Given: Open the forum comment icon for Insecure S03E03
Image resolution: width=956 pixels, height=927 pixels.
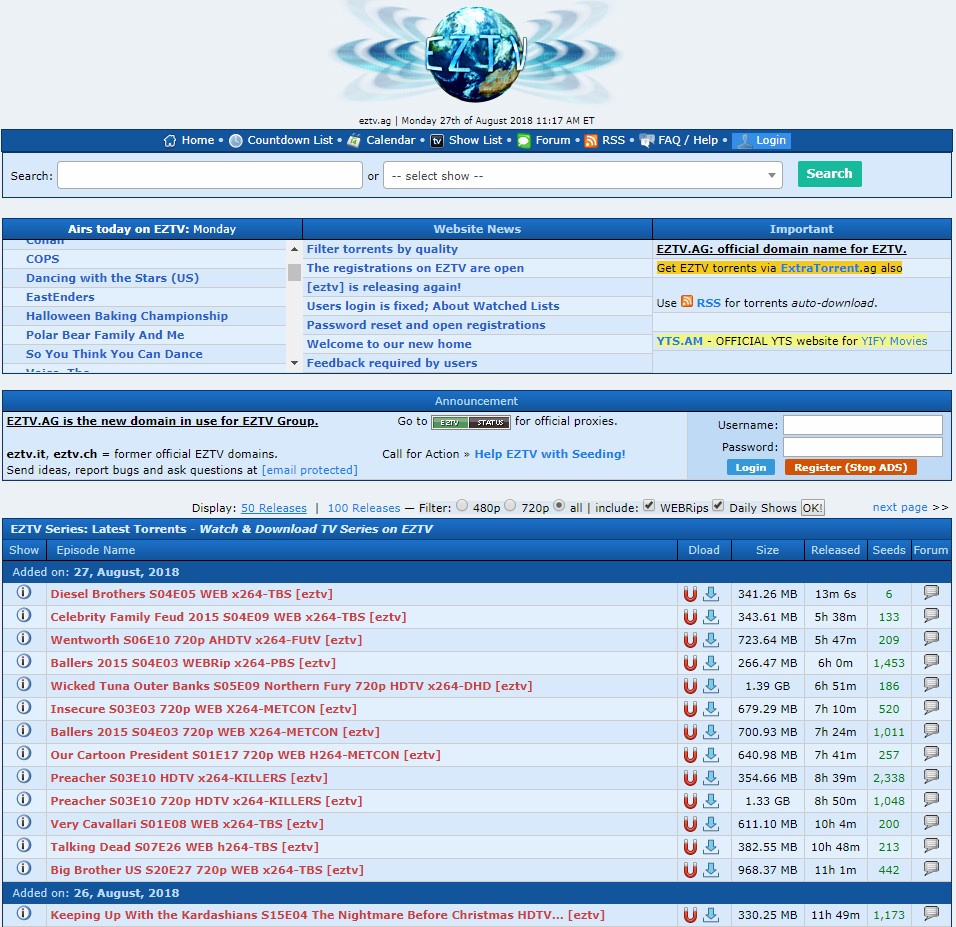Looking at the screenshot, I should 931,708.
